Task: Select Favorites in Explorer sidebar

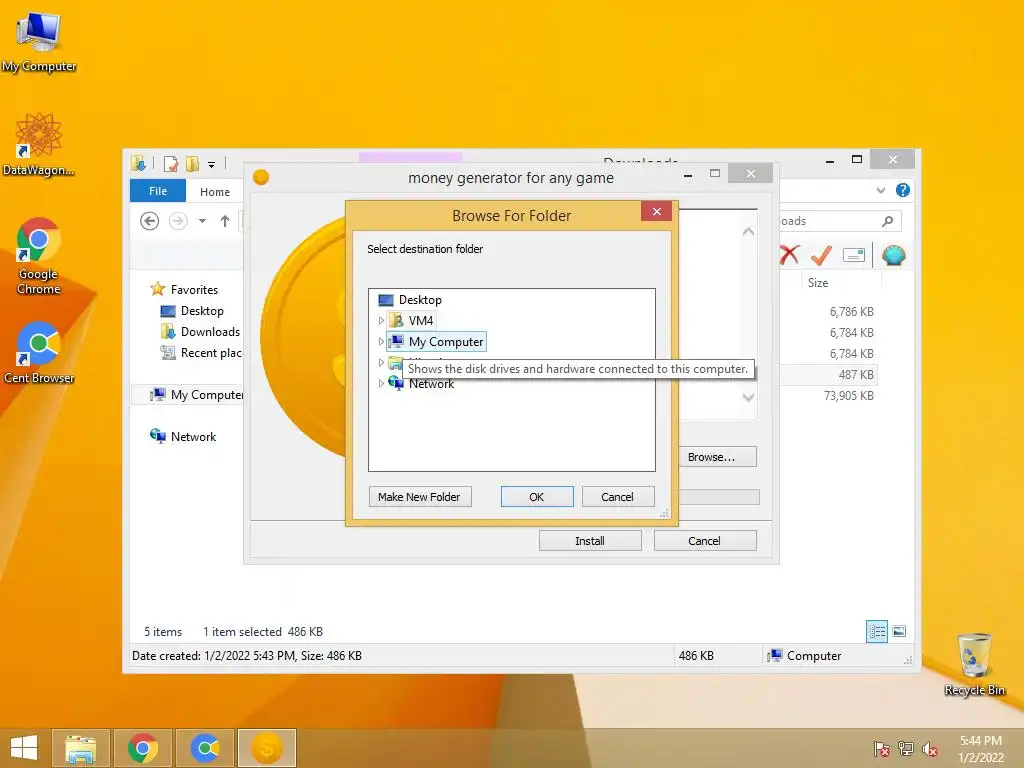Action: [184, 289]
